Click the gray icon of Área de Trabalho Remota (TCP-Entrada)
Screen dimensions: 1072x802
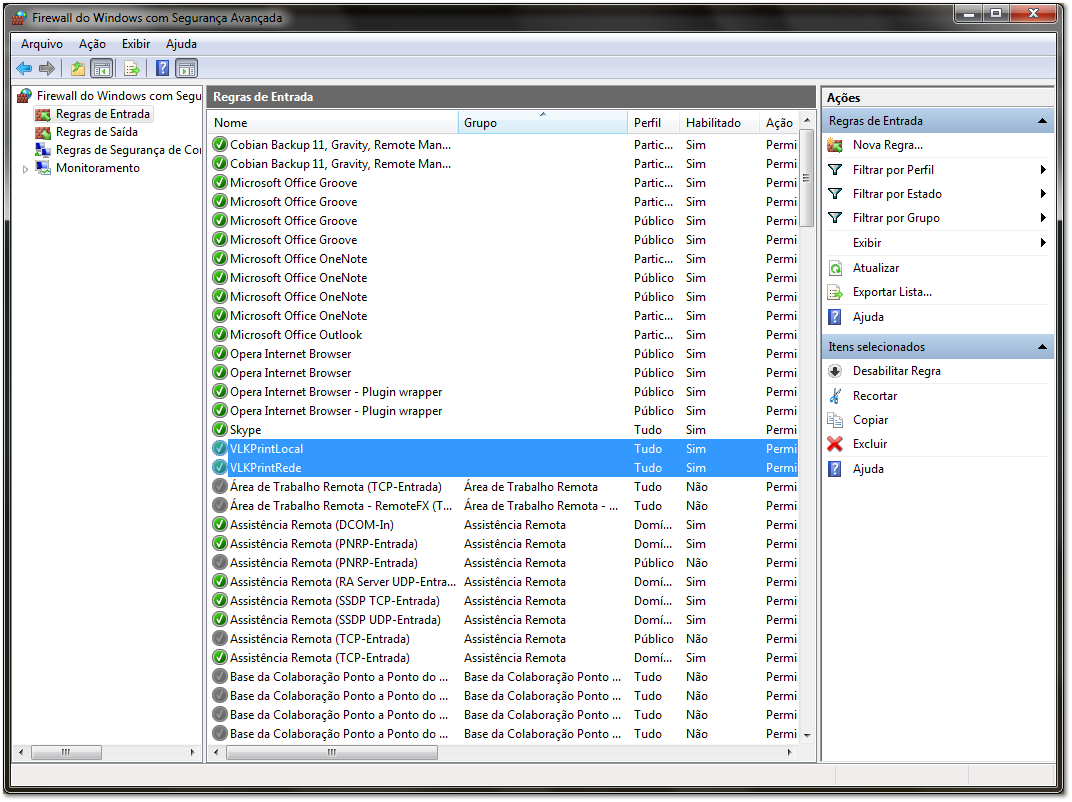tap(219, 487)
